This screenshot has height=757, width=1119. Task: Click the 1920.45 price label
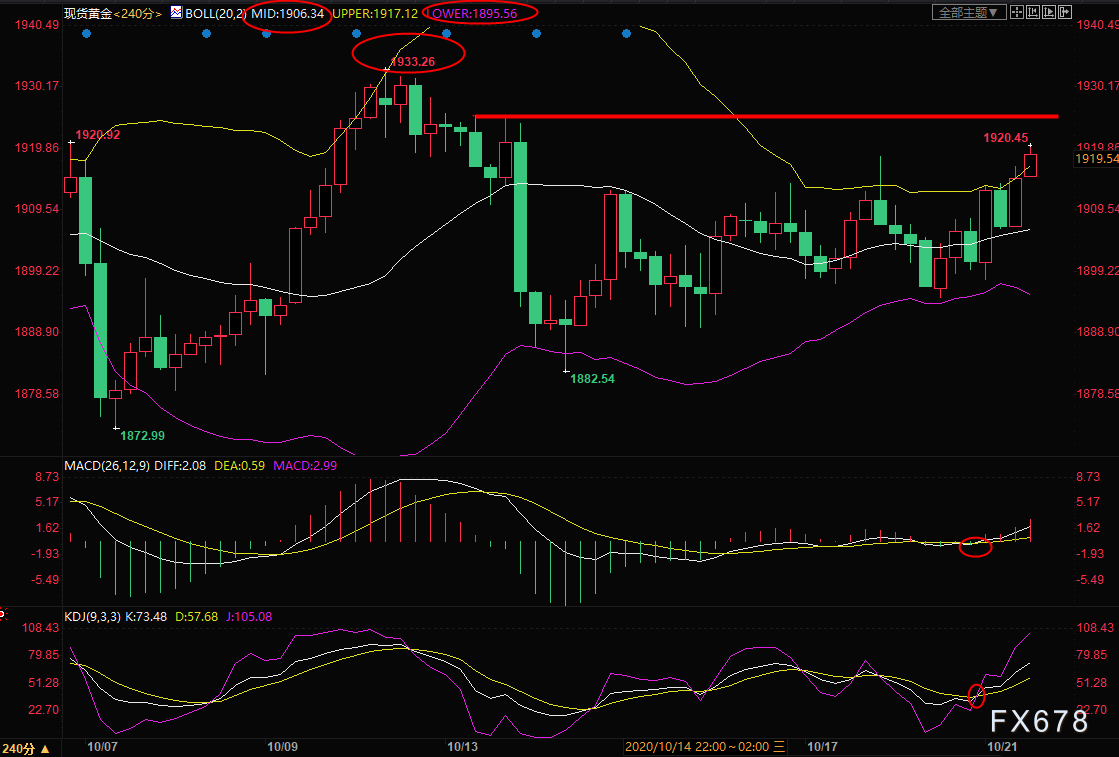(x=1006, y=138)
